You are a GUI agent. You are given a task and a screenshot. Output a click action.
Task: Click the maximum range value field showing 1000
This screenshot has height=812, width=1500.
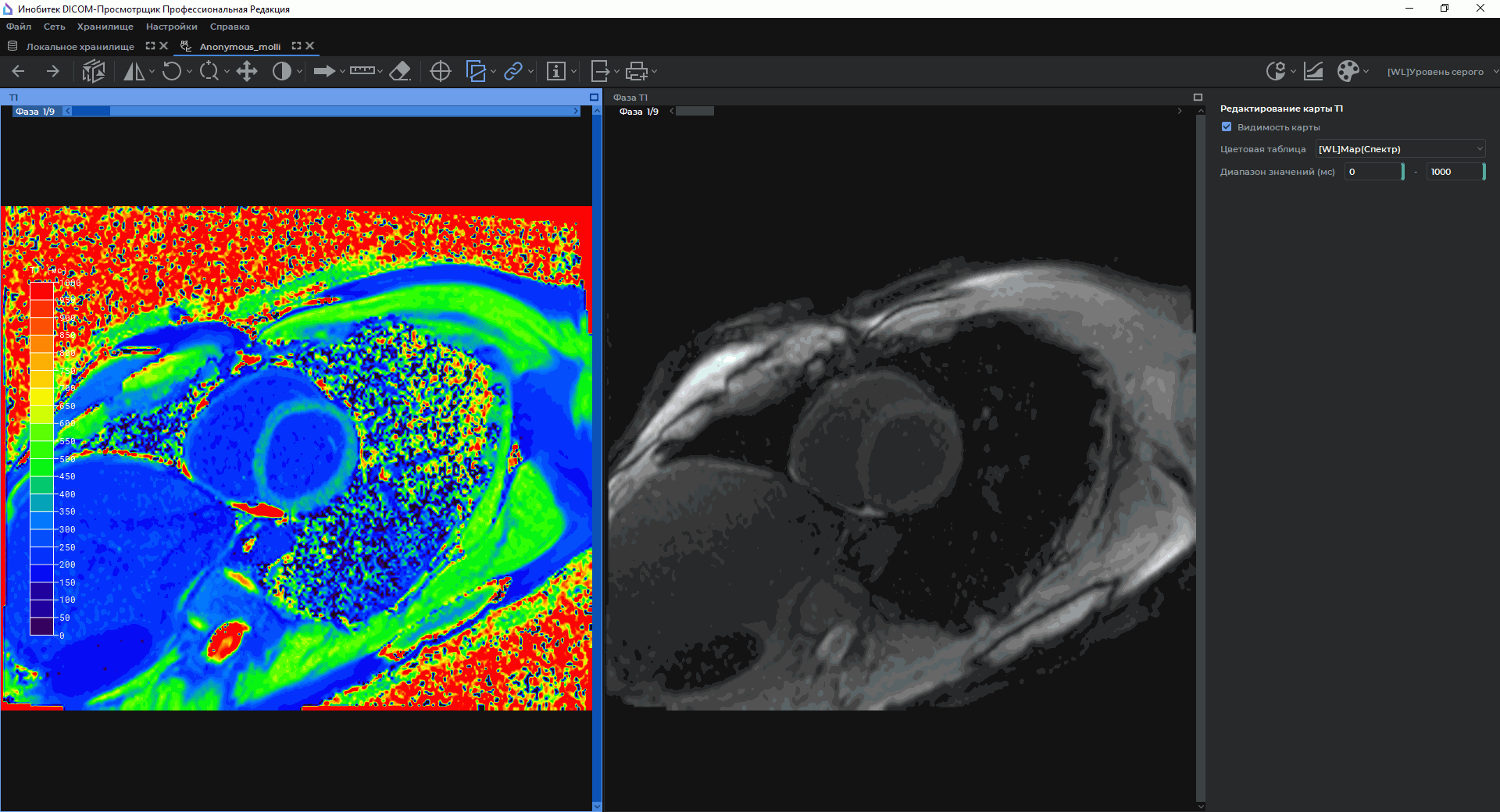pyautogui.click(x=1453, y=172)
